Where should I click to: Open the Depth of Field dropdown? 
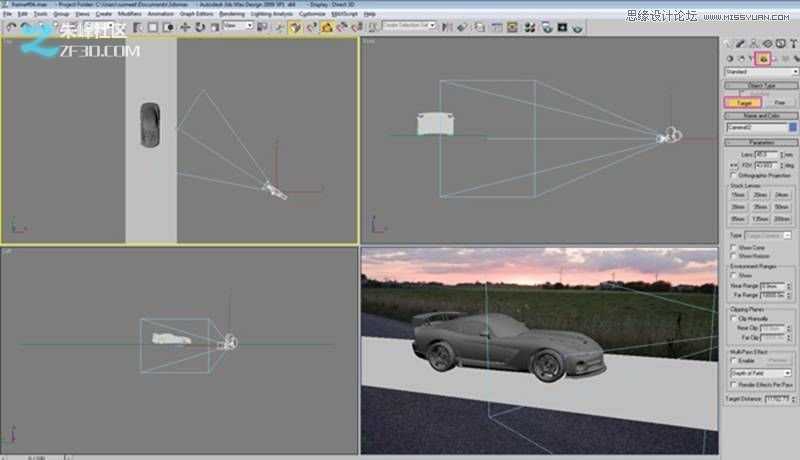point(760,373)
